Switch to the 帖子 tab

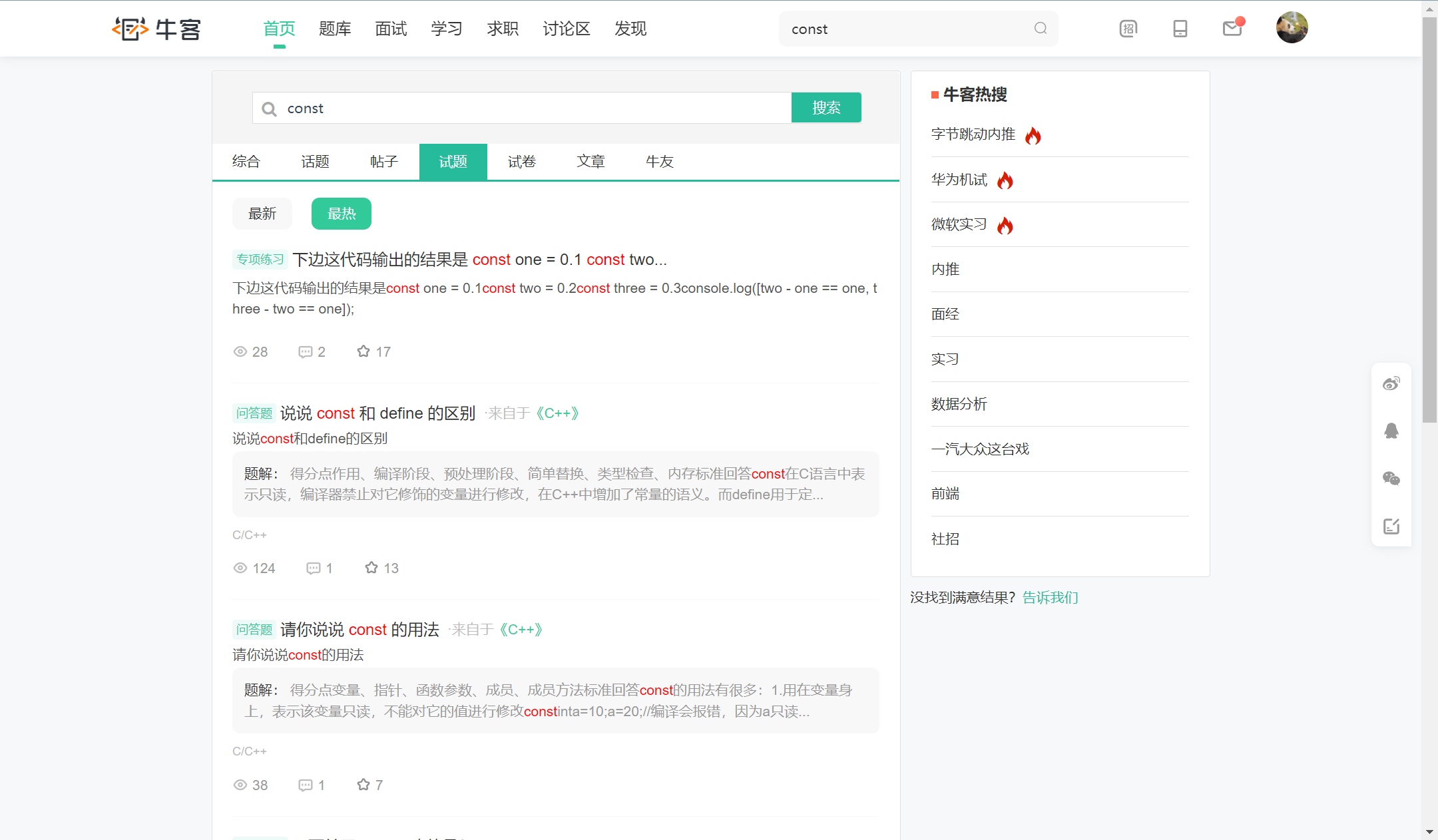[x=384, y=162]
